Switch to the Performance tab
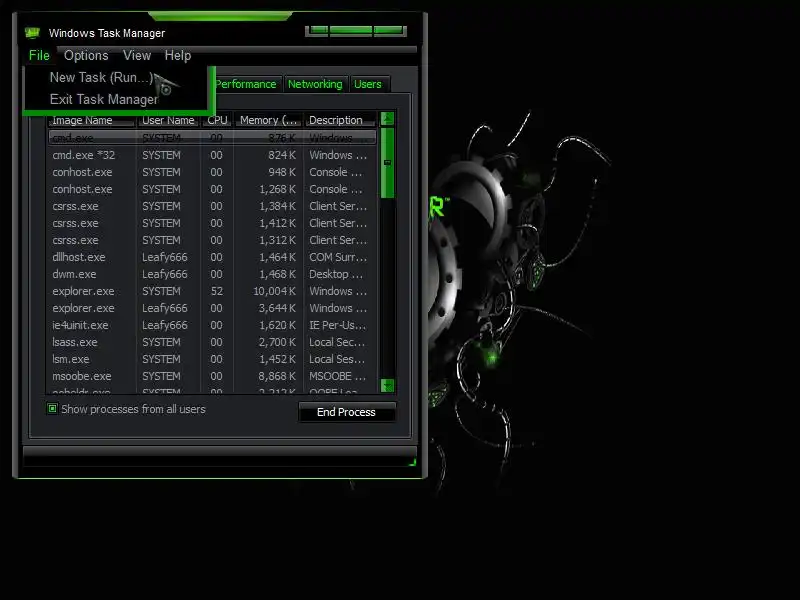Image resolution: width=800 pixels, height=600 pixels. coord(246,84)
